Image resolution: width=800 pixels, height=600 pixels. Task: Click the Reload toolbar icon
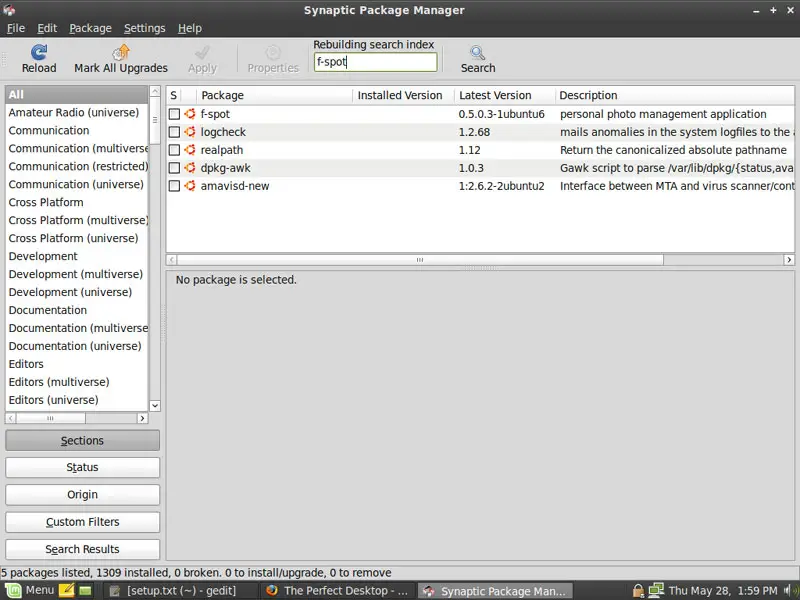point(39,52)
